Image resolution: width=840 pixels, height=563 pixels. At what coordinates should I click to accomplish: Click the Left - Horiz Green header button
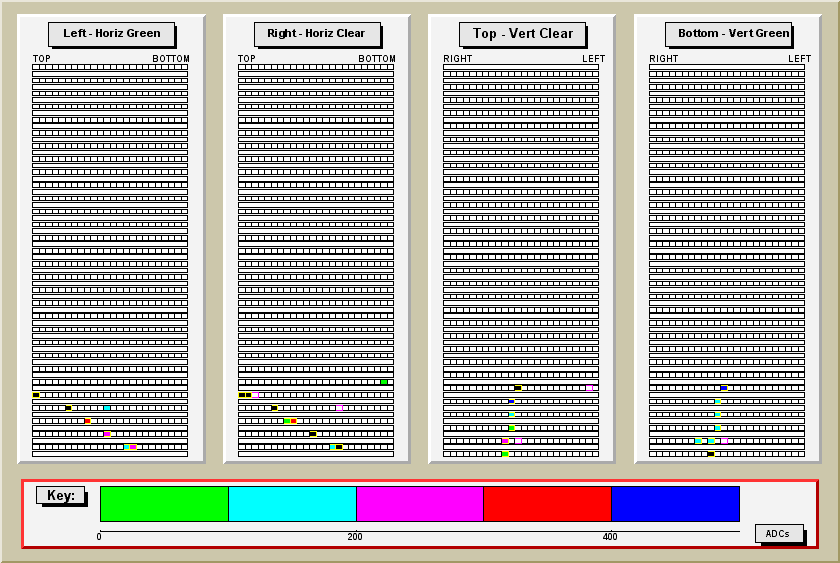click(x=111, y=34)
